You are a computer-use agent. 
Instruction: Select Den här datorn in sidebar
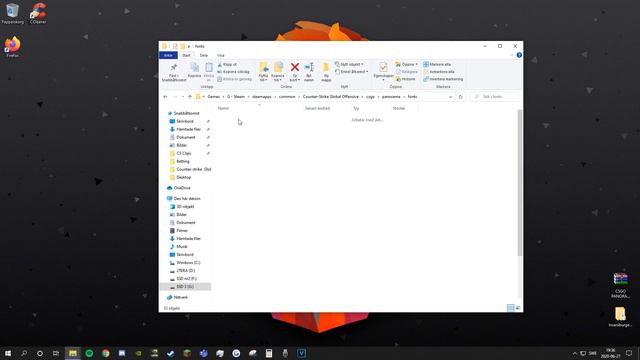pos(187,199)
